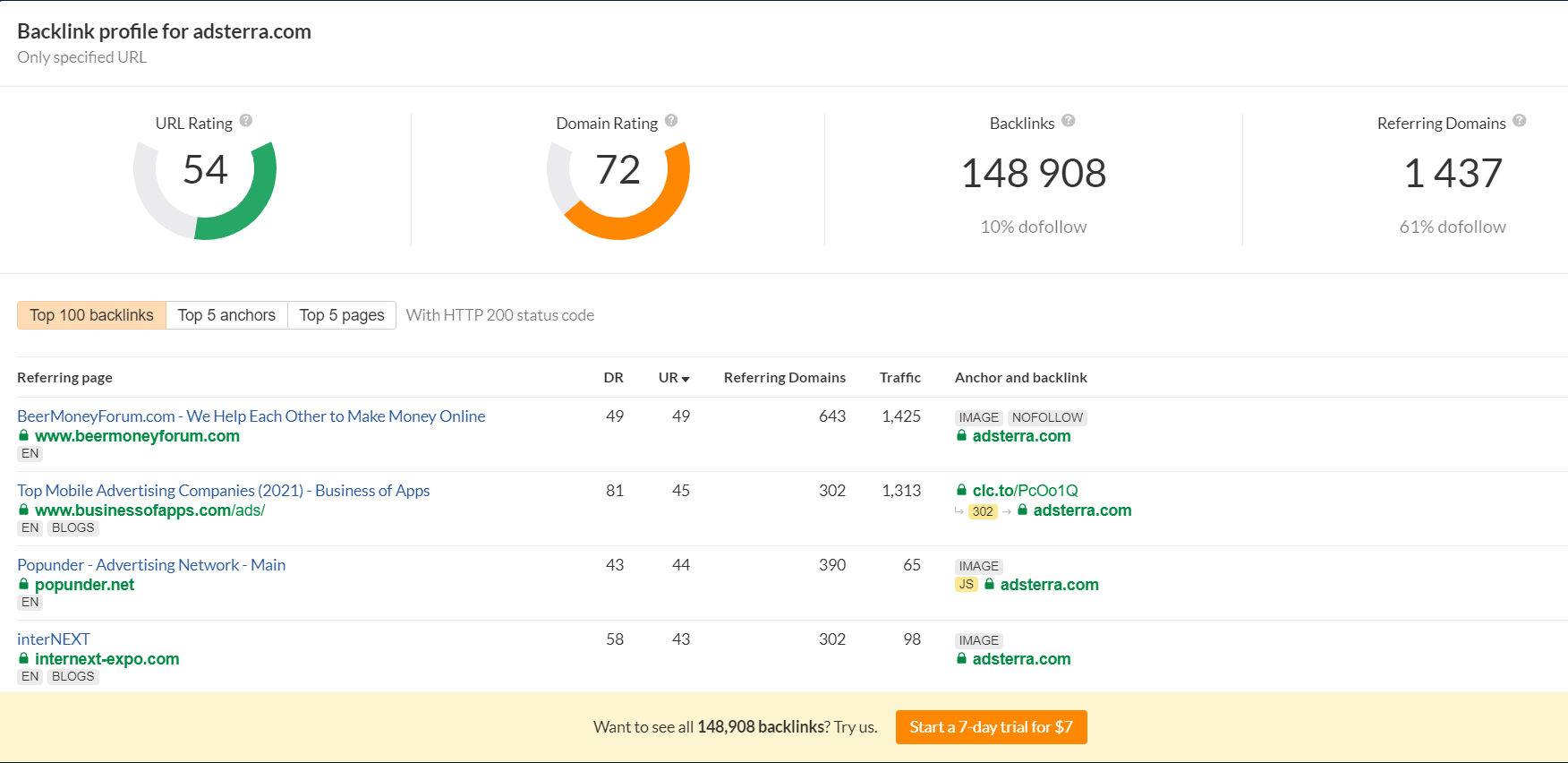Select the Top 100 backlinks tab
The image size is (1568, 763).
(91, 315)
